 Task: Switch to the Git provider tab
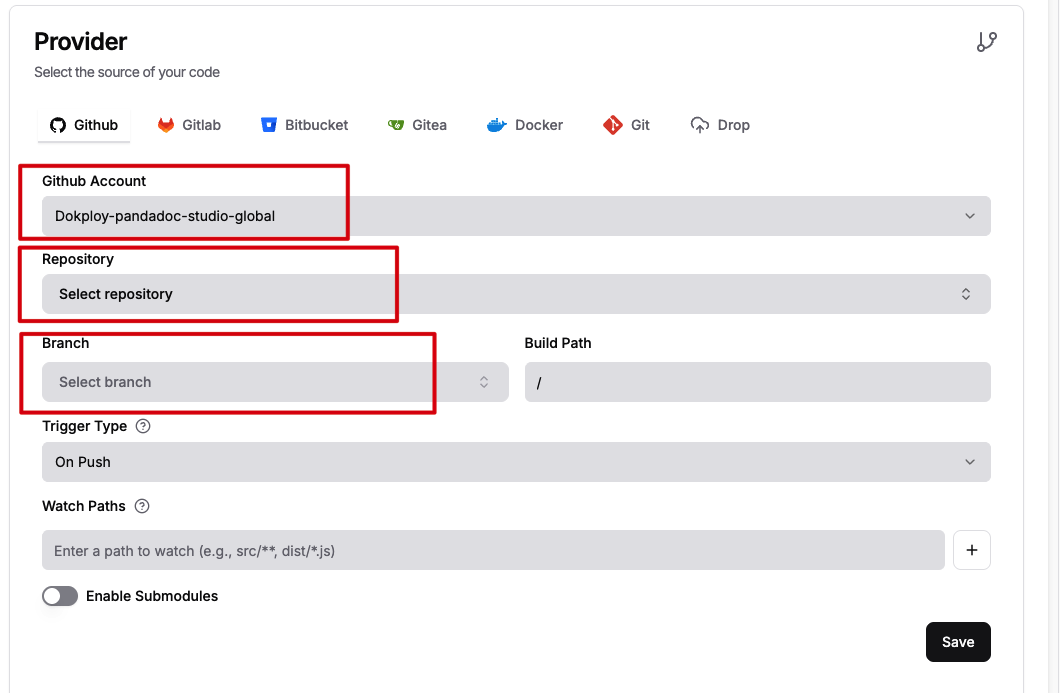[626, 125]
